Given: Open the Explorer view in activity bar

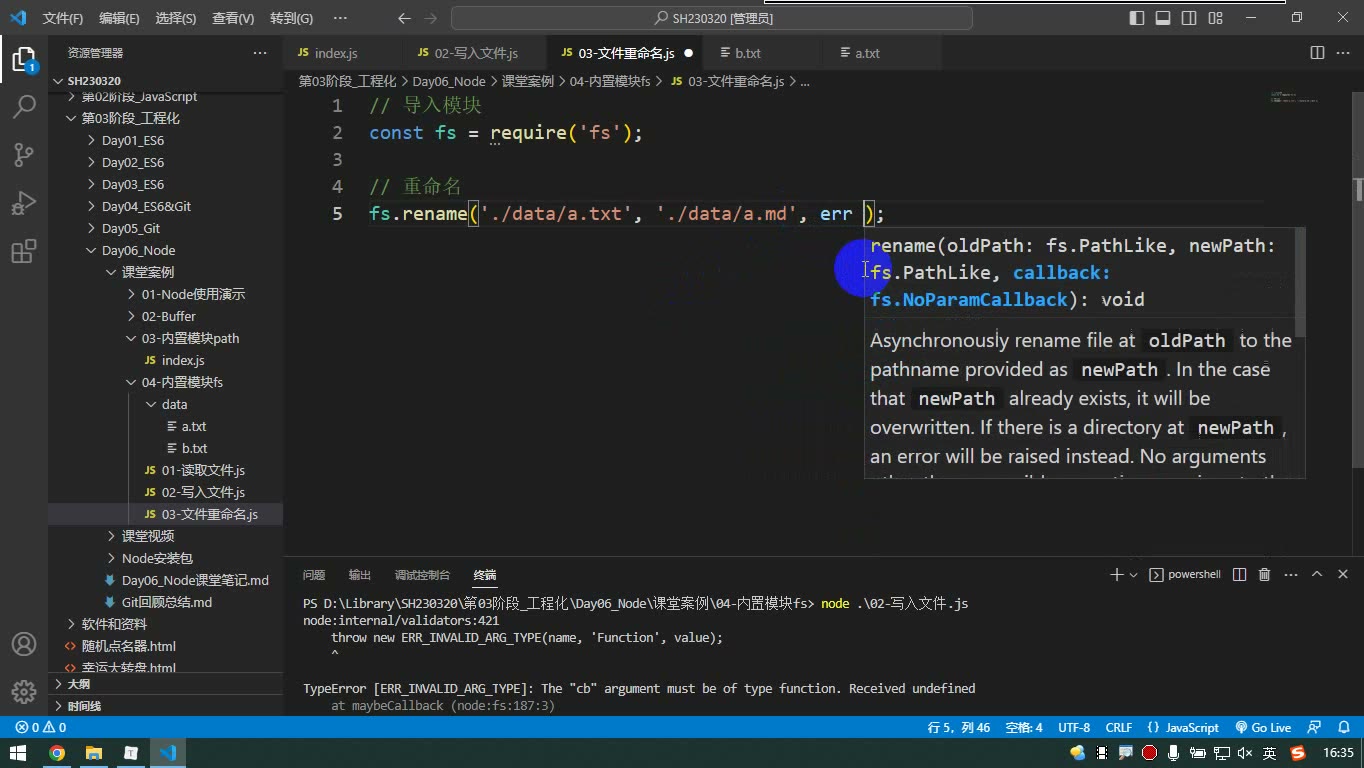Looking at the screenshot, I should [24, 59].
